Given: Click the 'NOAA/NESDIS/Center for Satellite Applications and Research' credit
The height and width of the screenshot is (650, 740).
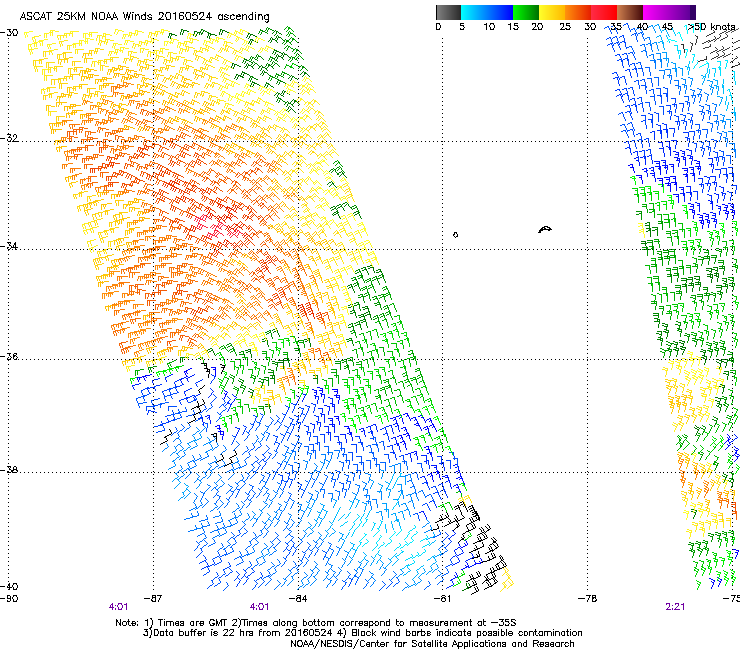Looking at the screenshot, I should [432, 644].
